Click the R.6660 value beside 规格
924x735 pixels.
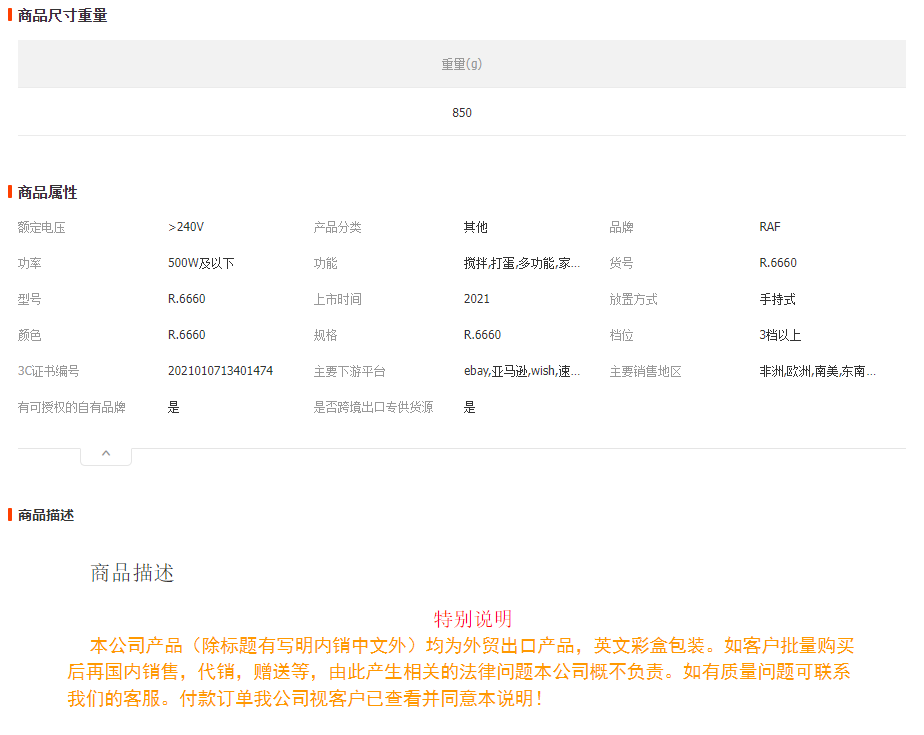pyautogui.click(x=482, y=335)
